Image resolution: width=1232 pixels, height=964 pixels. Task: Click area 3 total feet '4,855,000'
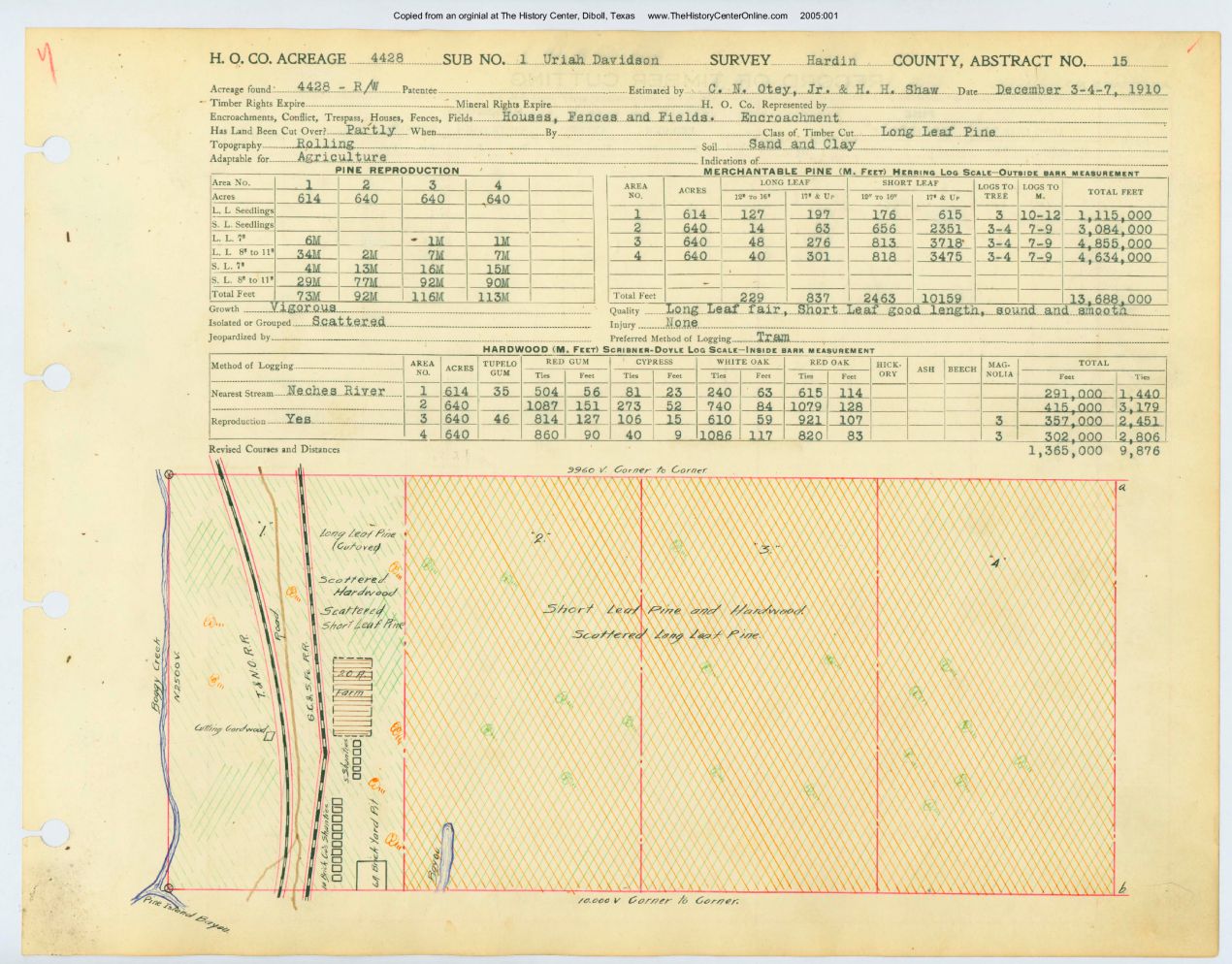point(1114,243)
